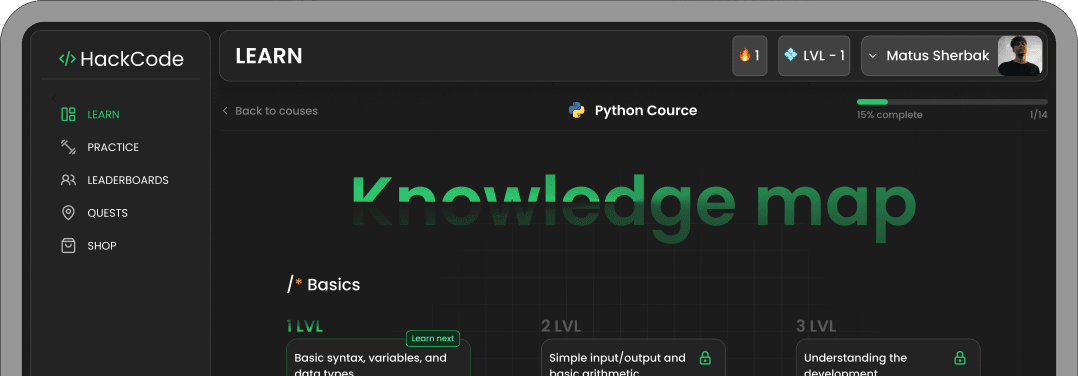Click the fire streak icon

[745, 56]
